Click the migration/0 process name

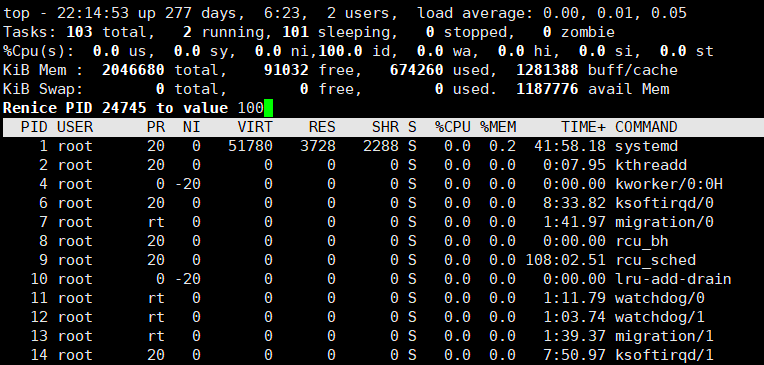(x=664, y=222)
